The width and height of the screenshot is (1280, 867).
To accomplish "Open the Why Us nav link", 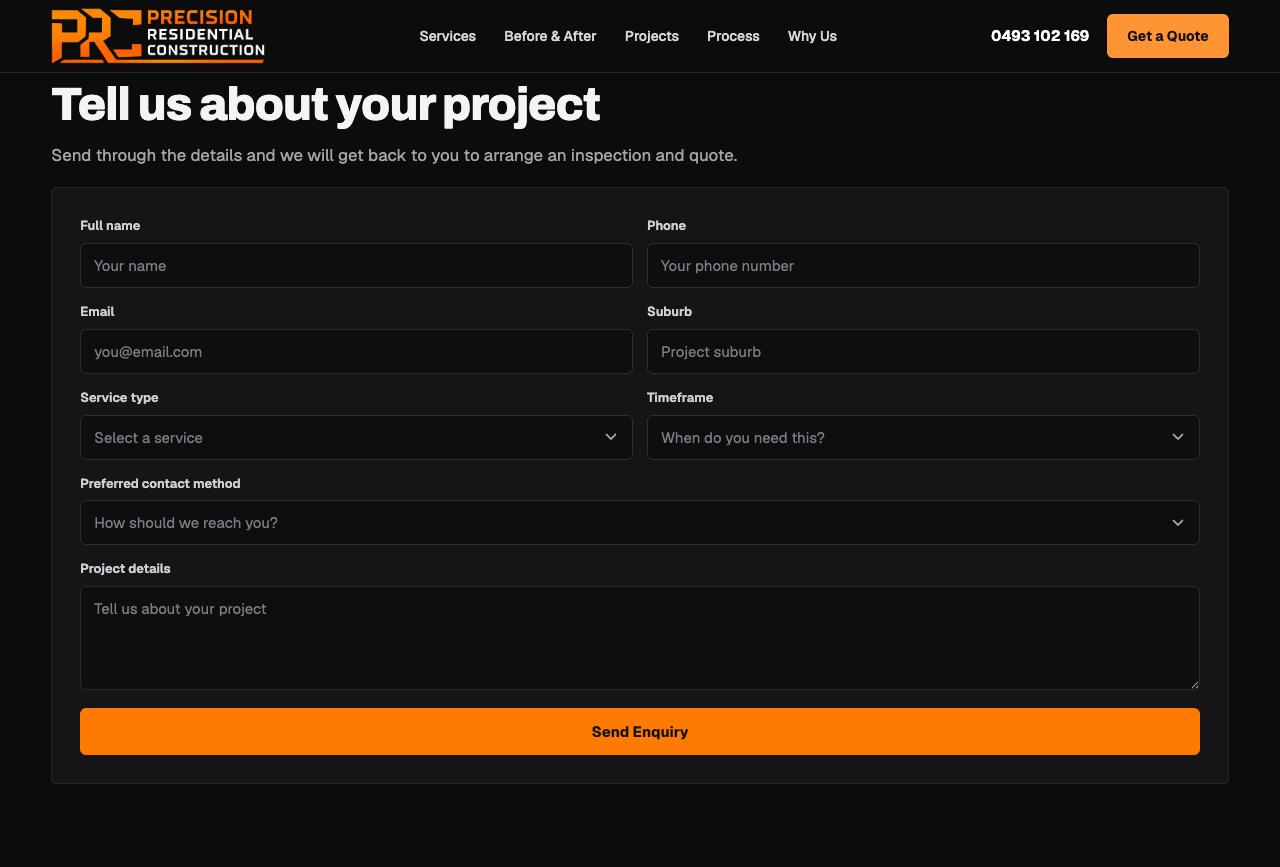I will click(812, 36).
